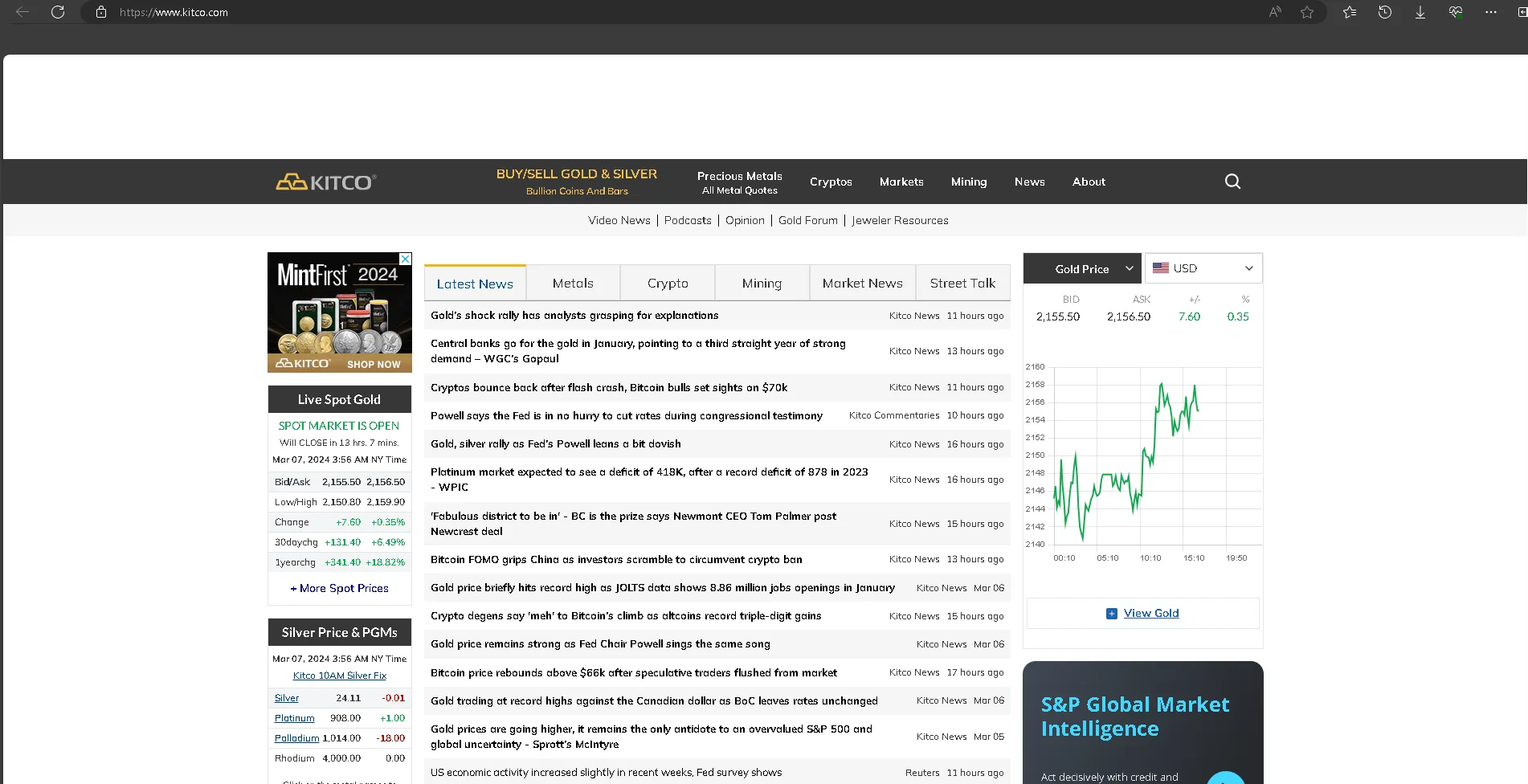Viewport: 1528px width, 784px height.
Task: Click the Kitco logo in the header
Action: pyautogui.click(x=326, y=182)
